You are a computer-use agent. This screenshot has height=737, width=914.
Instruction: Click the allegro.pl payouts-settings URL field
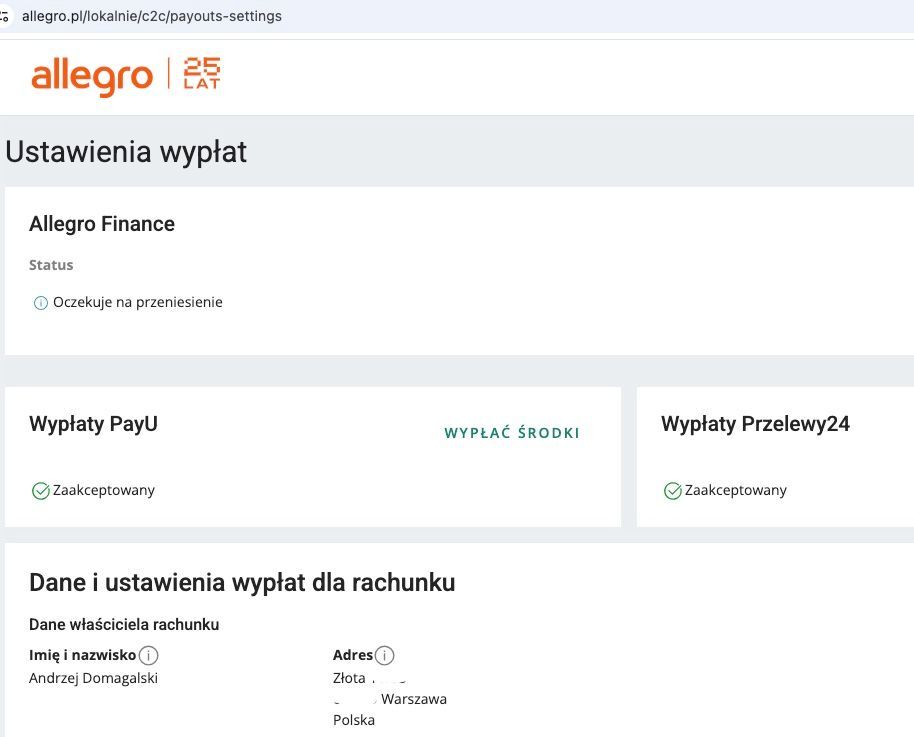pos(152,16)
